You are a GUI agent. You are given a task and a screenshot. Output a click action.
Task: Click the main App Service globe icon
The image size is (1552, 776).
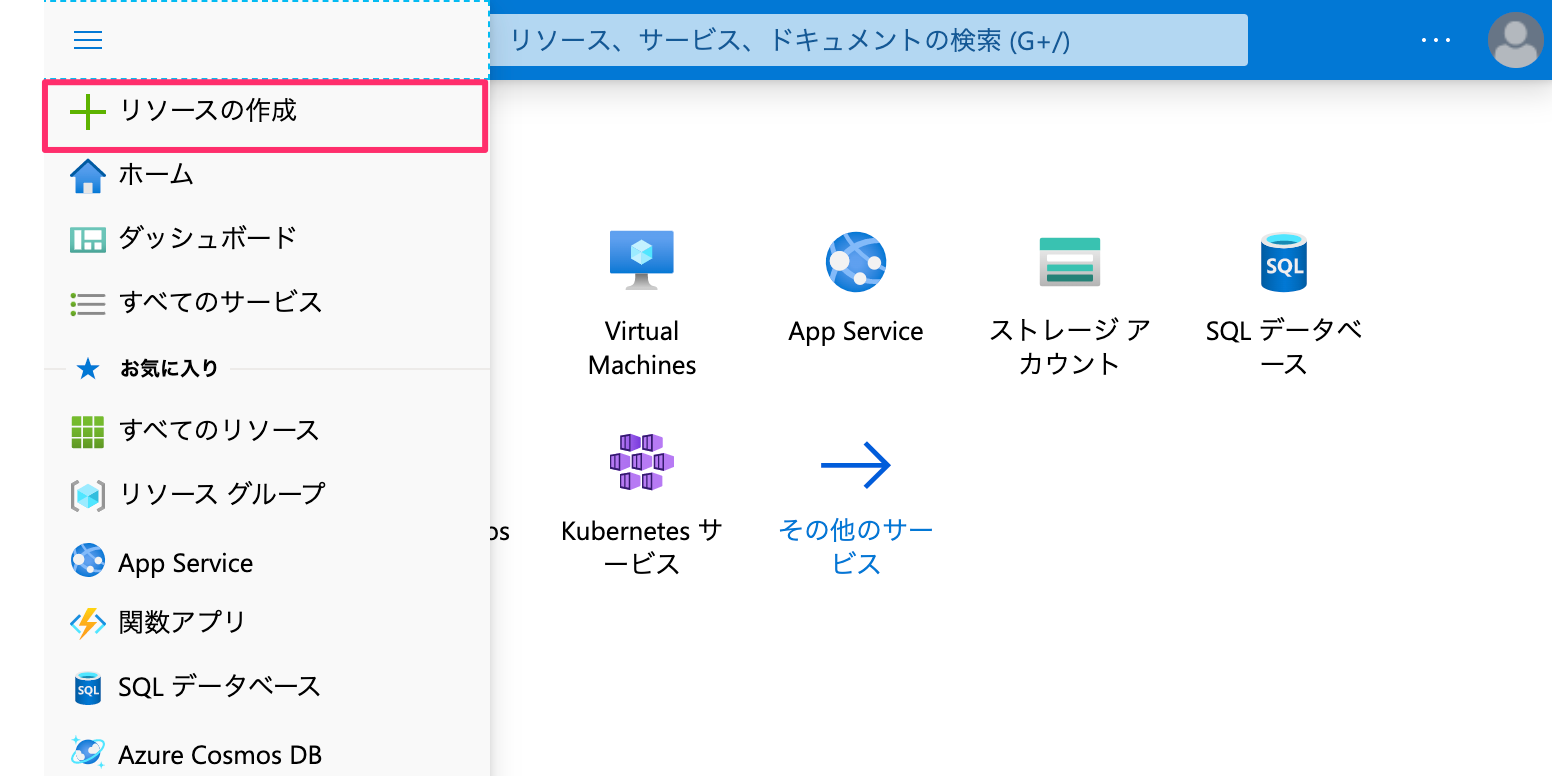[856, 262]
